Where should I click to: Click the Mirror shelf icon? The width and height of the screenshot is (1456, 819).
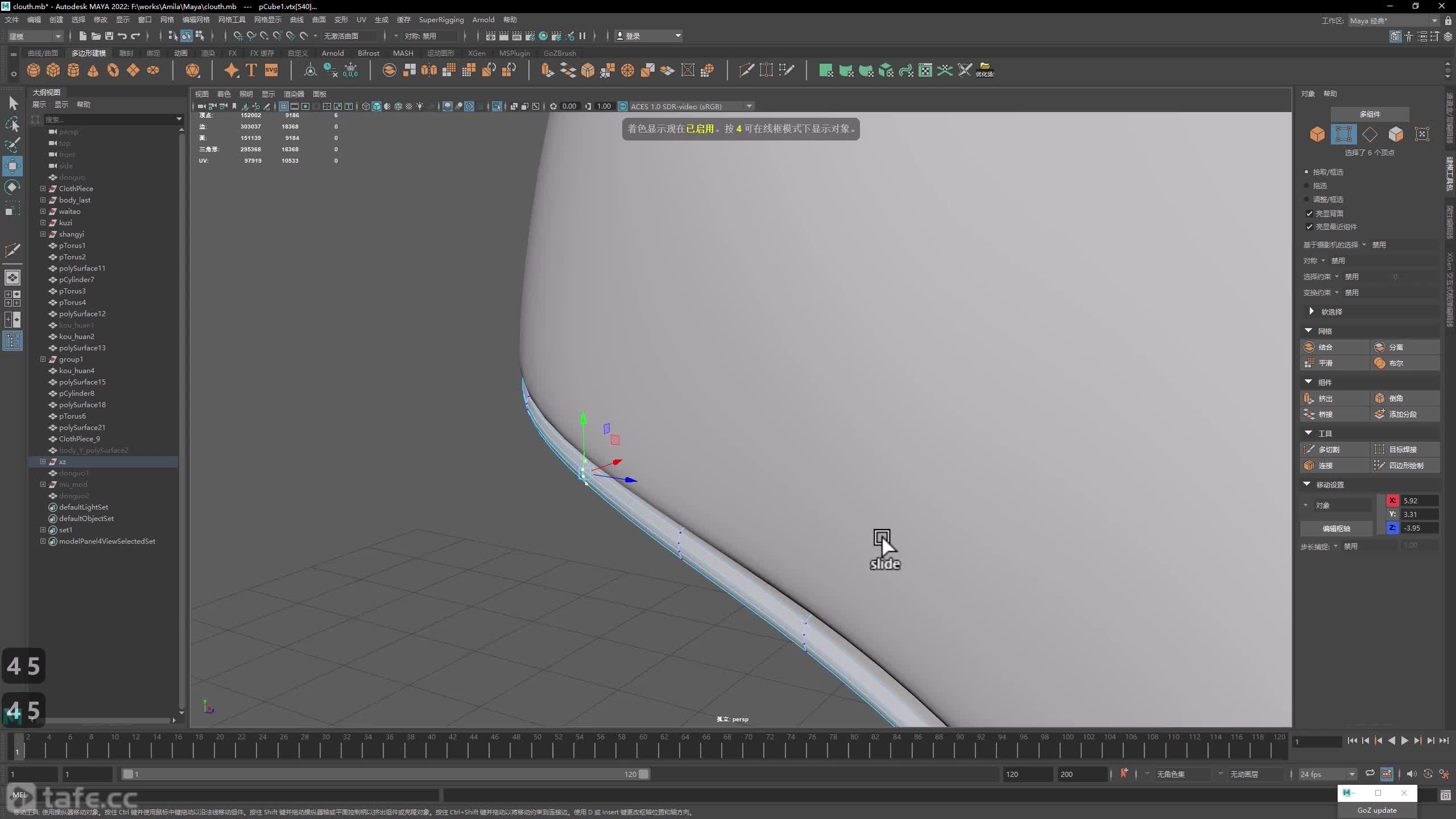[429, 70]
